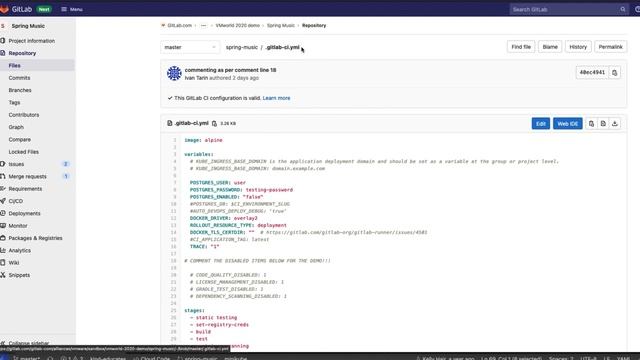The height and width of the screenshot is (360, 640).
Task: Open the VMworld 2020 demo breadcrumb
Action: pos(238,25)
